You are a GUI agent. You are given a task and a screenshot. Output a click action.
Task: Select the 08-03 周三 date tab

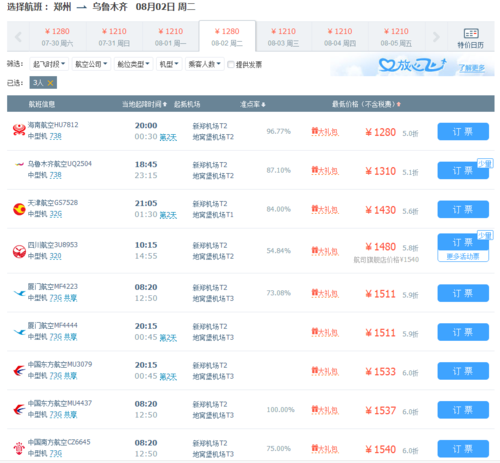[x=283, y=37]
